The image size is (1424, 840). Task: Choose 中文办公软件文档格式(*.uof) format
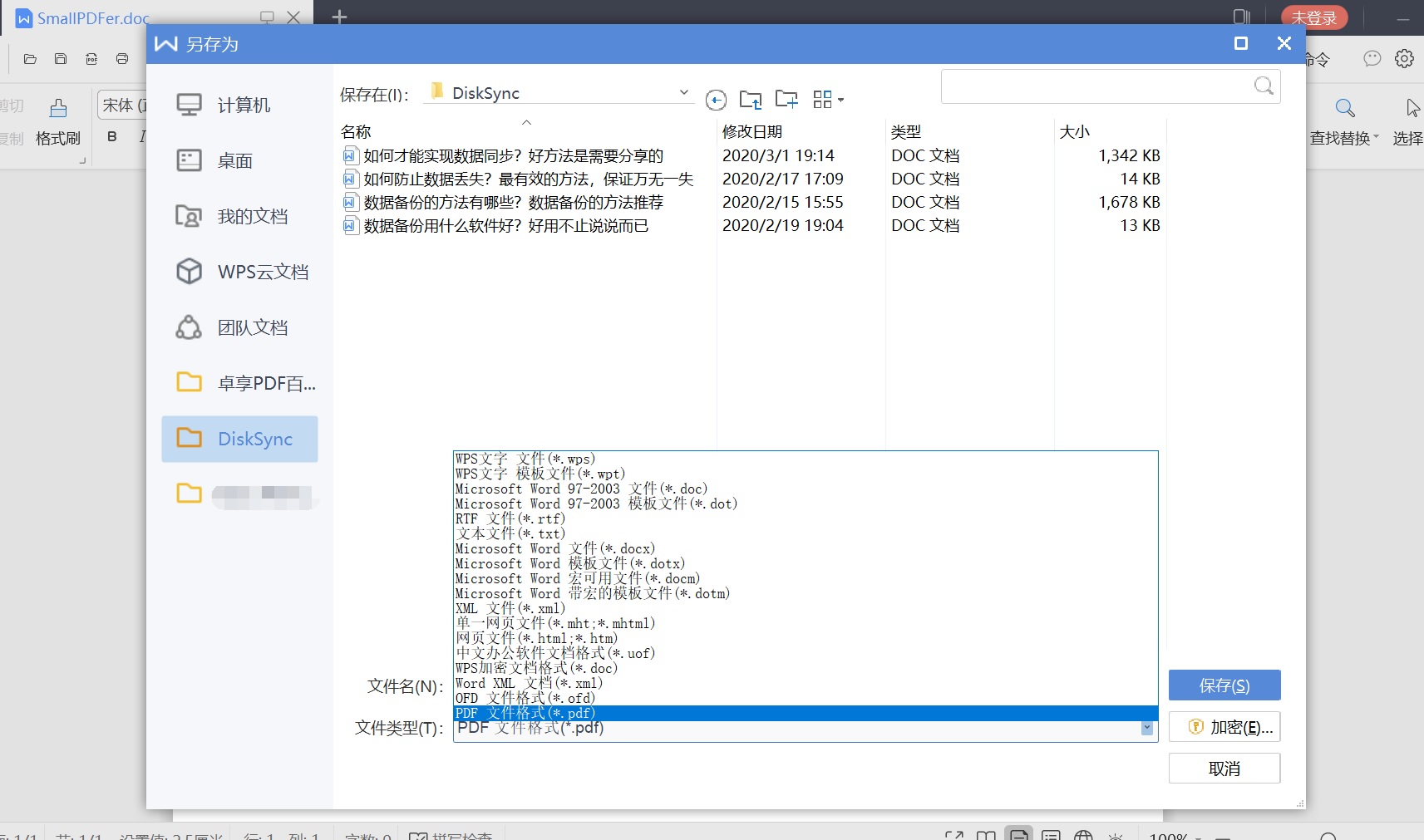point(806,653)
